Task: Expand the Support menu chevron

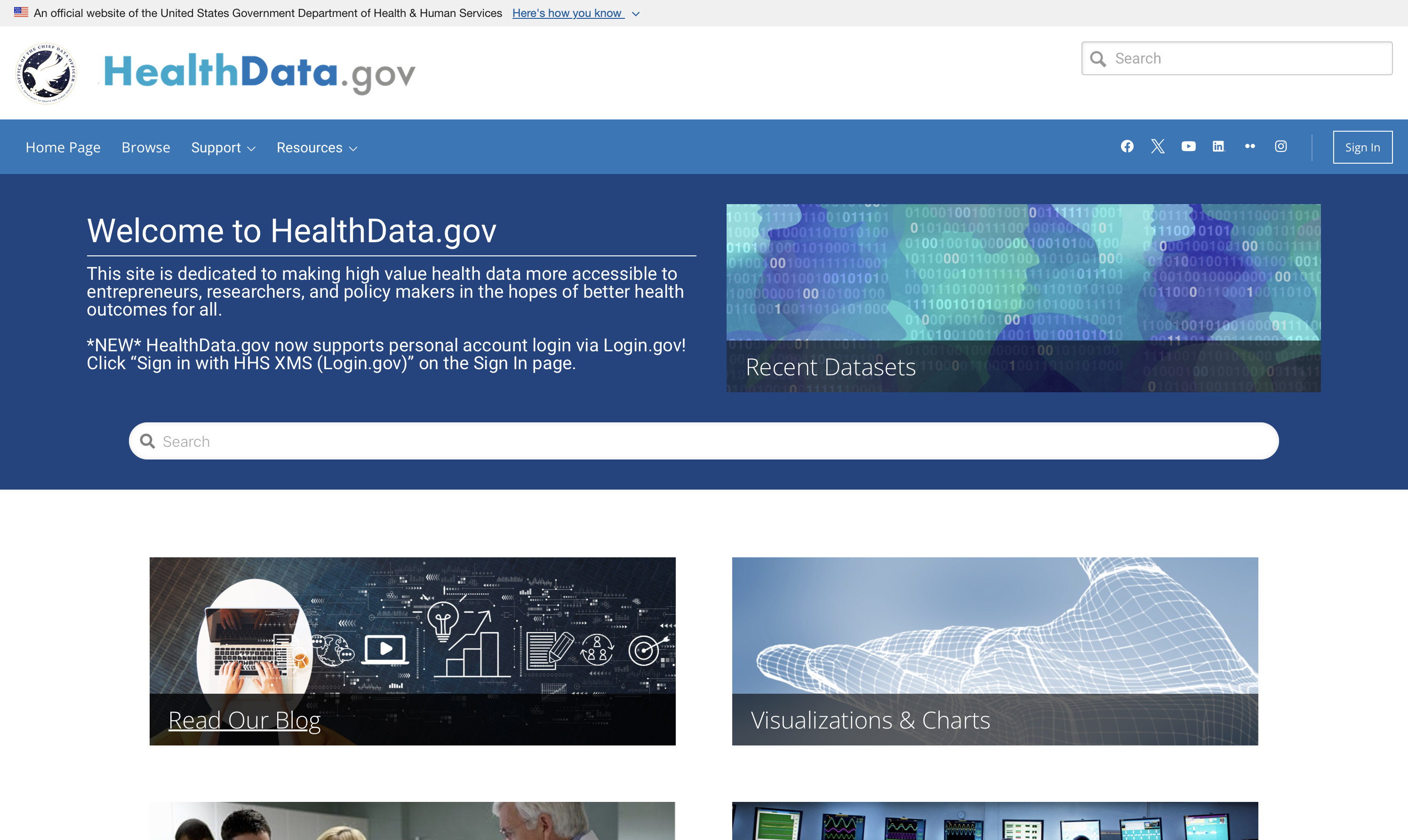Action: (251, 148)
